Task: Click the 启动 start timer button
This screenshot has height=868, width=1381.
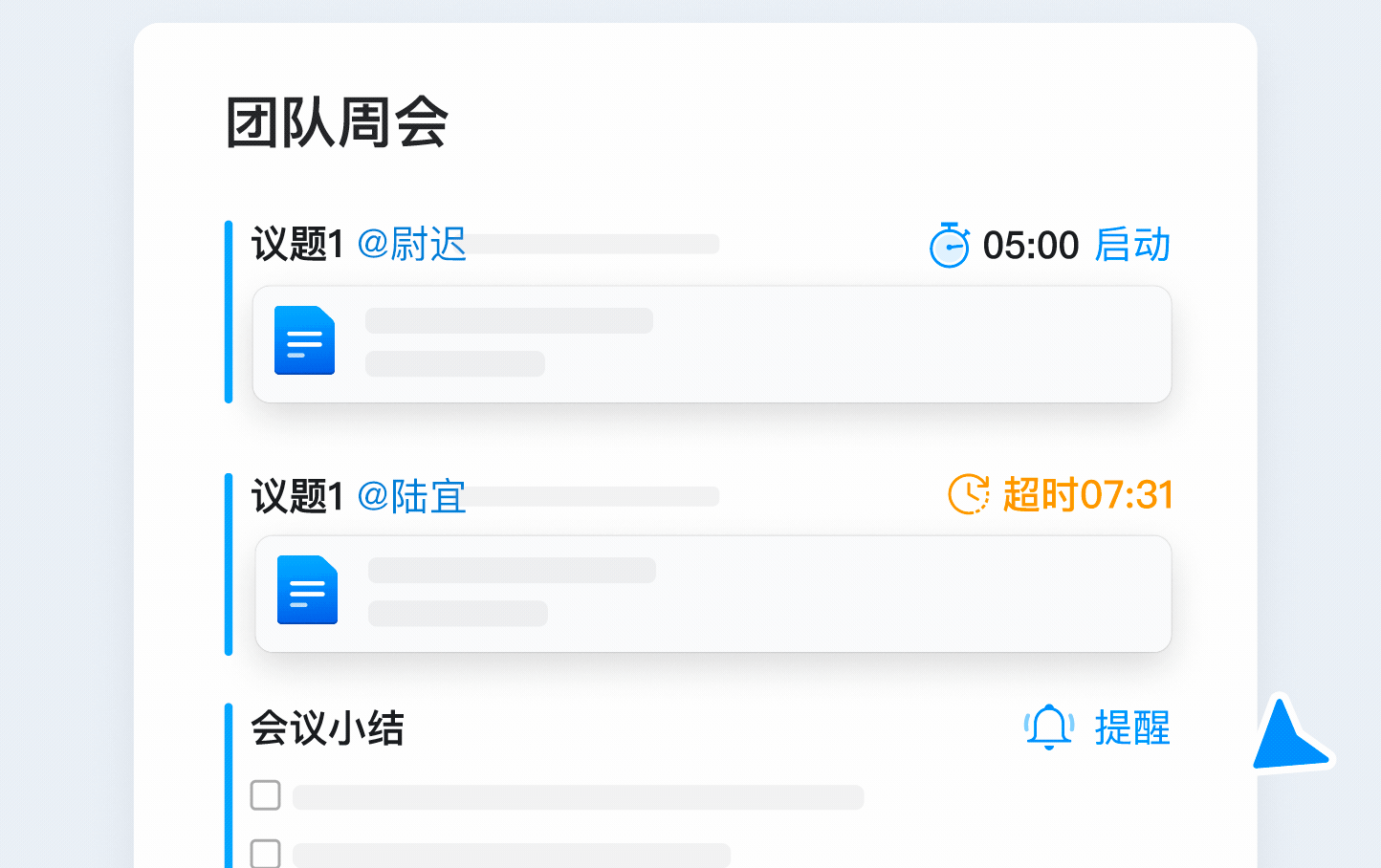Action: click(1132, 246)
